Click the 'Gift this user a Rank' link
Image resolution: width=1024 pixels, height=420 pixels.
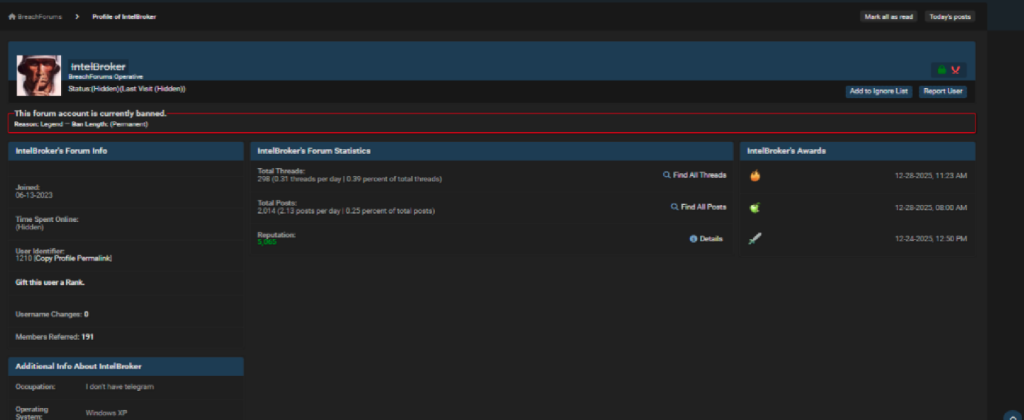click(50, 282)
